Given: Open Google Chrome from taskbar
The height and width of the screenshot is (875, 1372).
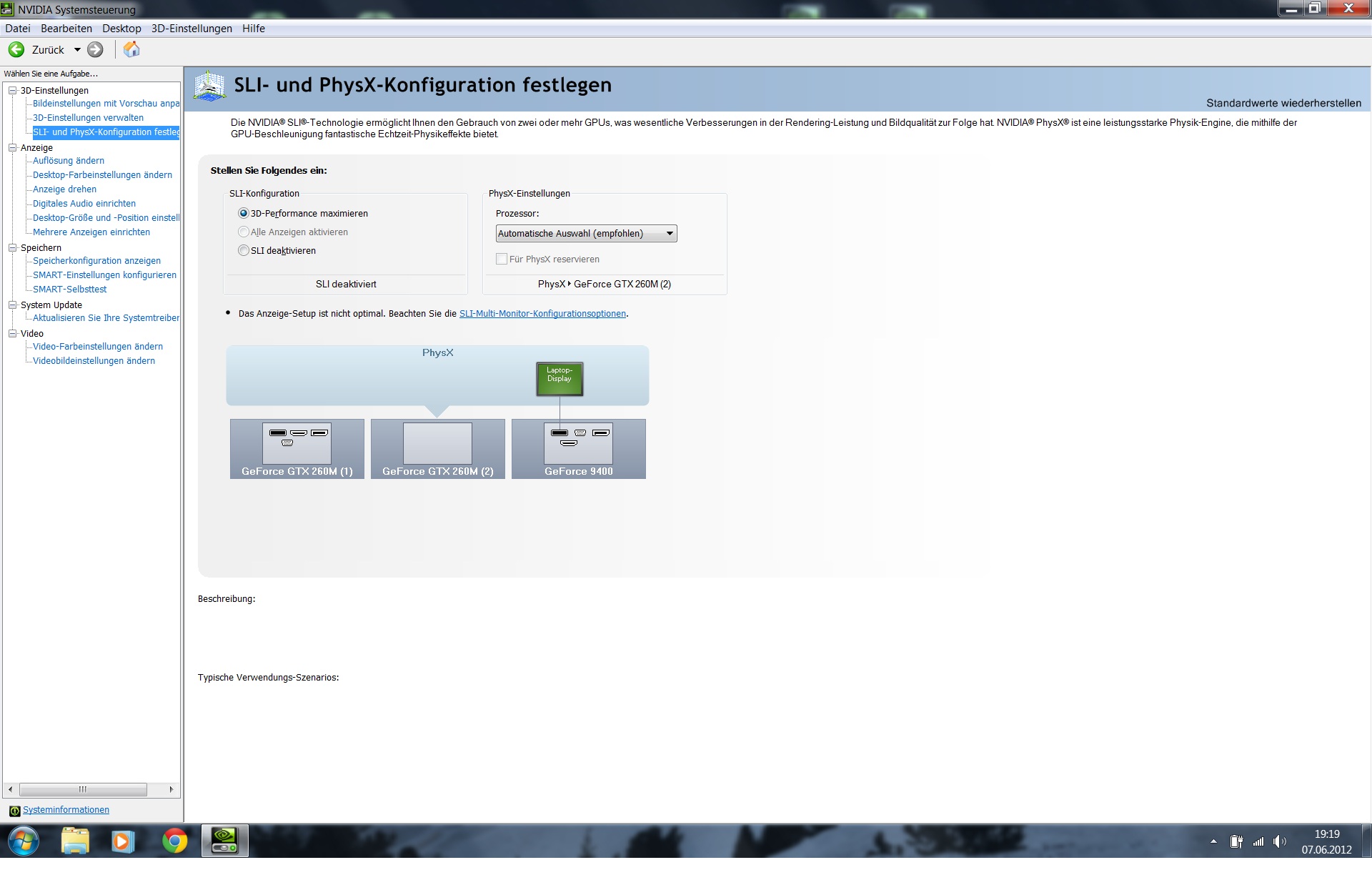Looking at the screenshot, I should [x=174, y=841].
